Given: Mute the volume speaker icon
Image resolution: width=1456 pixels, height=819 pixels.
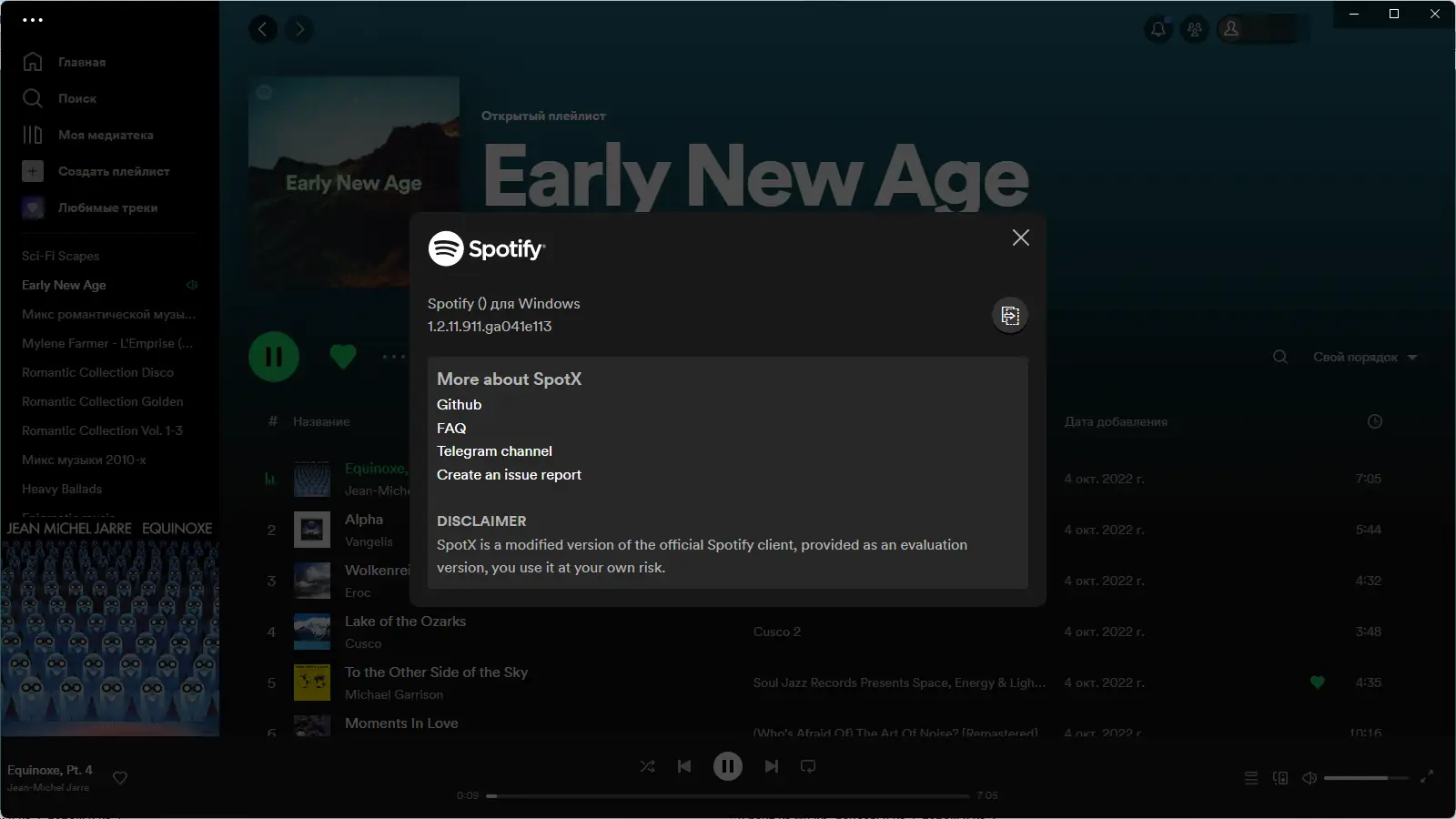Looking at the screenshot, I should coord(1309,777).
